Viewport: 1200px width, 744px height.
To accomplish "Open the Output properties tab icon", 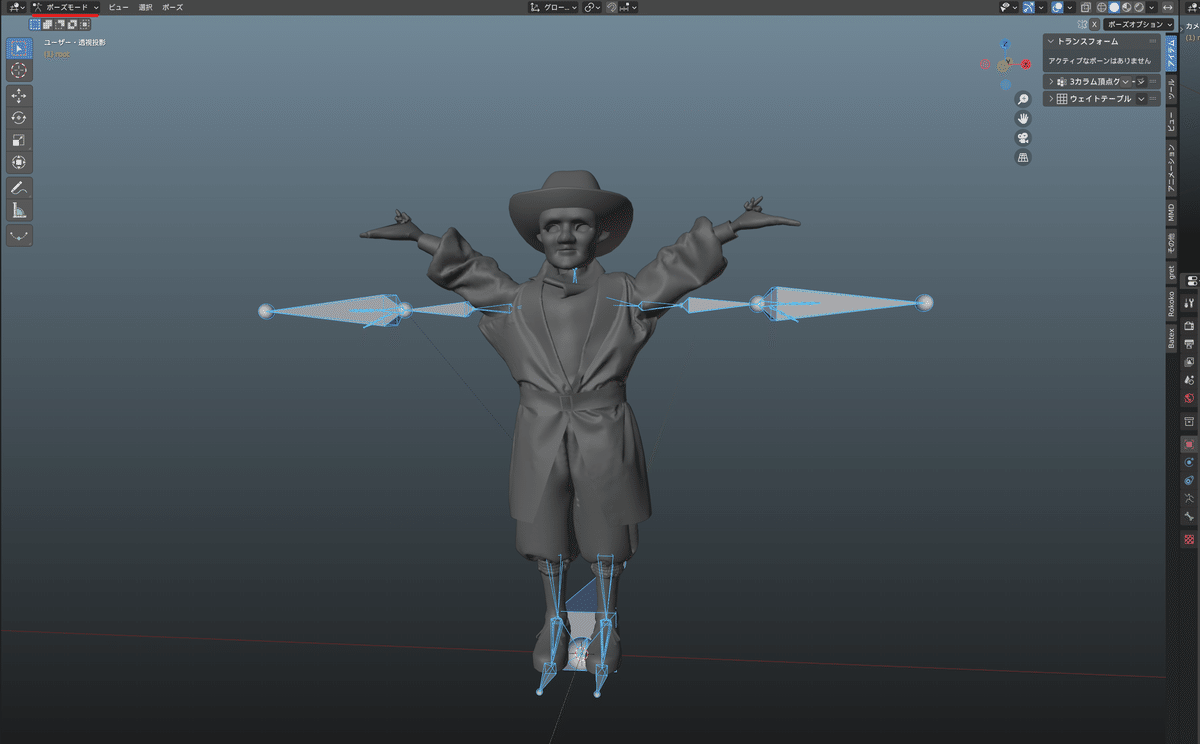I will (x=1189, y=343).
